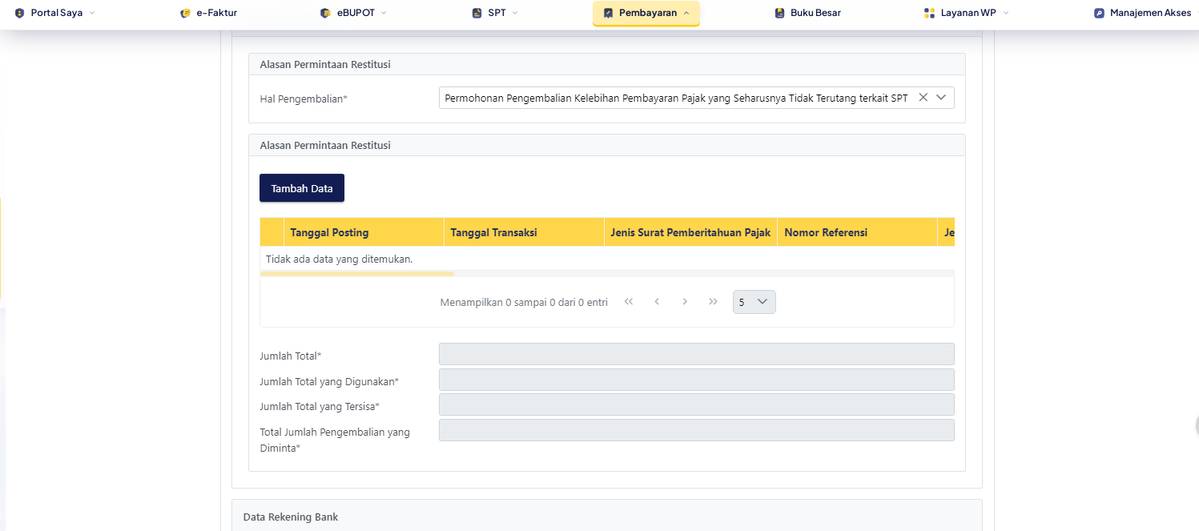Open the Portal Saya menu
This screenshot has width=1199, height=531.
tap(55, 13)
